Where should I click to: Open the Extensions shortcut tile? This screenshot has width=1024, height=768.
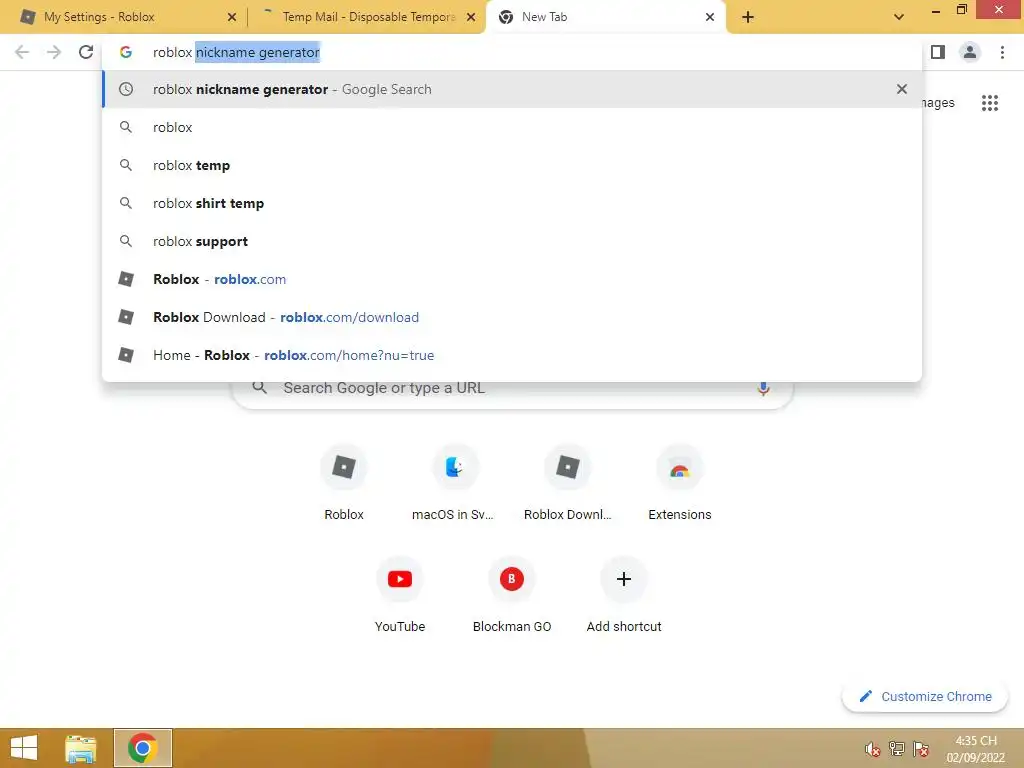680,484
